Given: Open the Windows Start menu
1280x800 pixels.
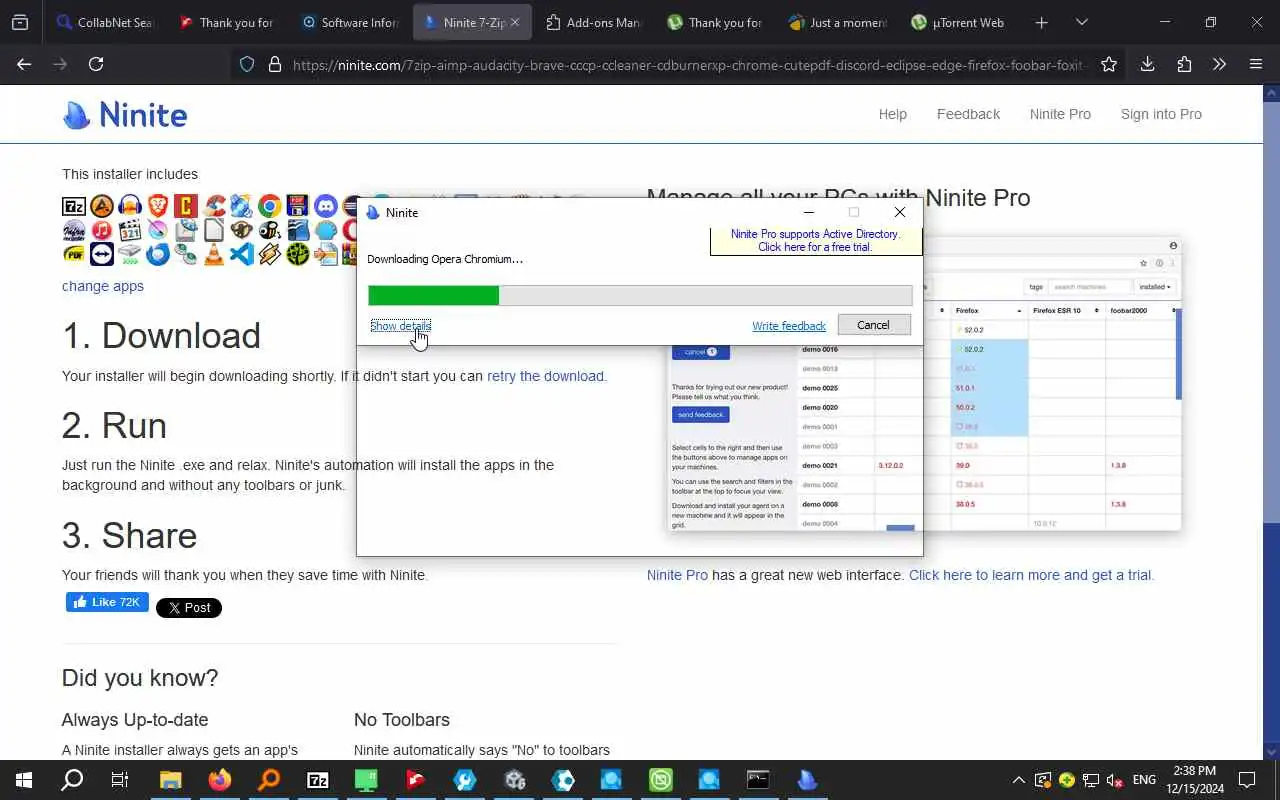Looking at the screenshot, I should 24,780.
